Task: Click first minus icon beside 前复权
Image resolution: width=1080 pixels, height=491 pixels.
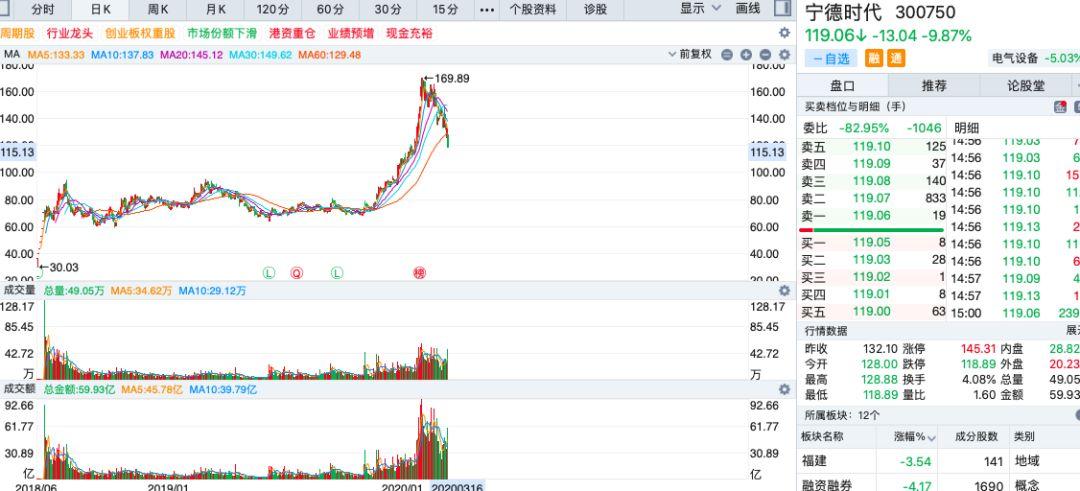Action: coord(727,54)
